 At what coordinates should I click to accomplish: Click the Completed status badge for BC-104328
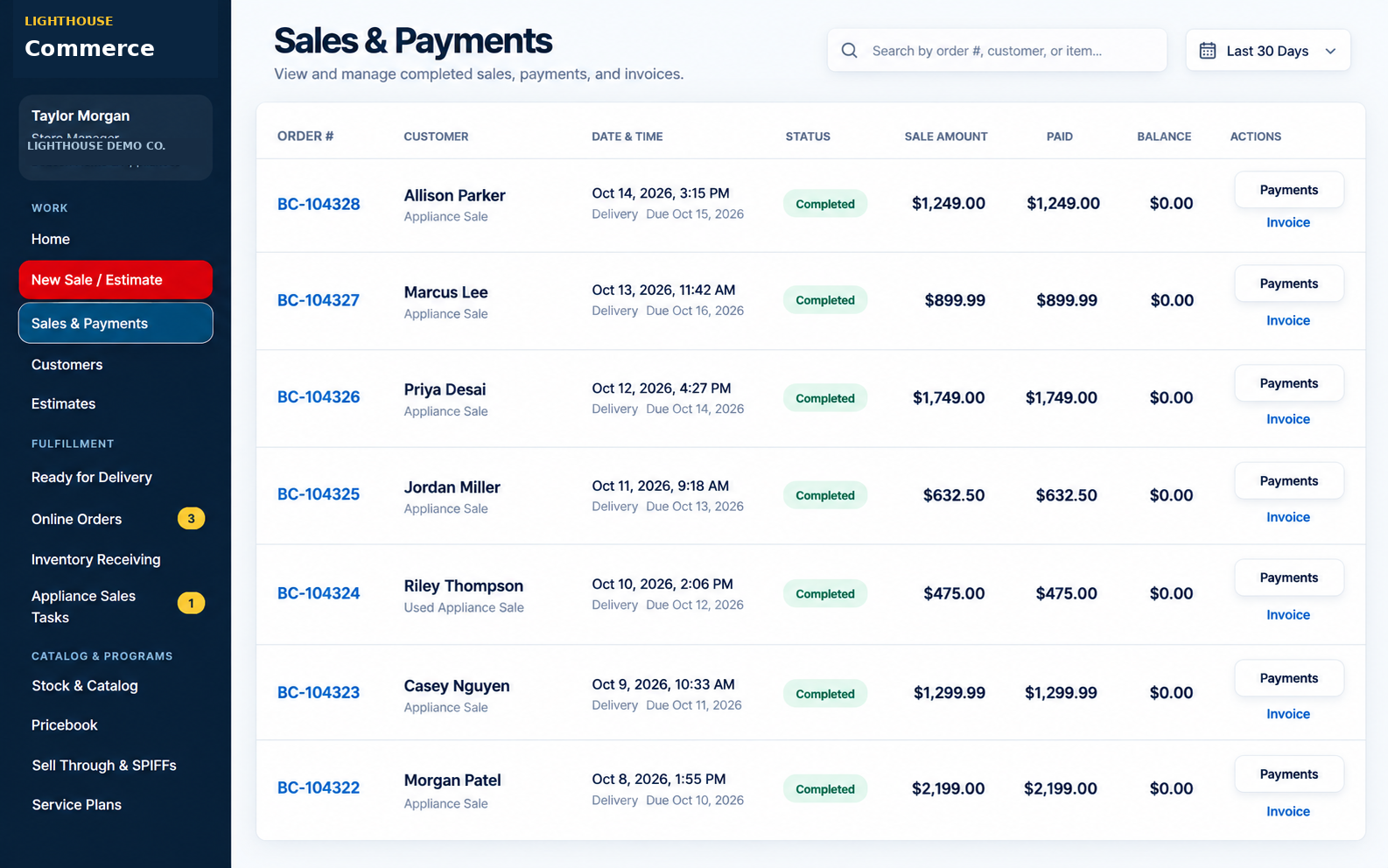tap(825, 204)
